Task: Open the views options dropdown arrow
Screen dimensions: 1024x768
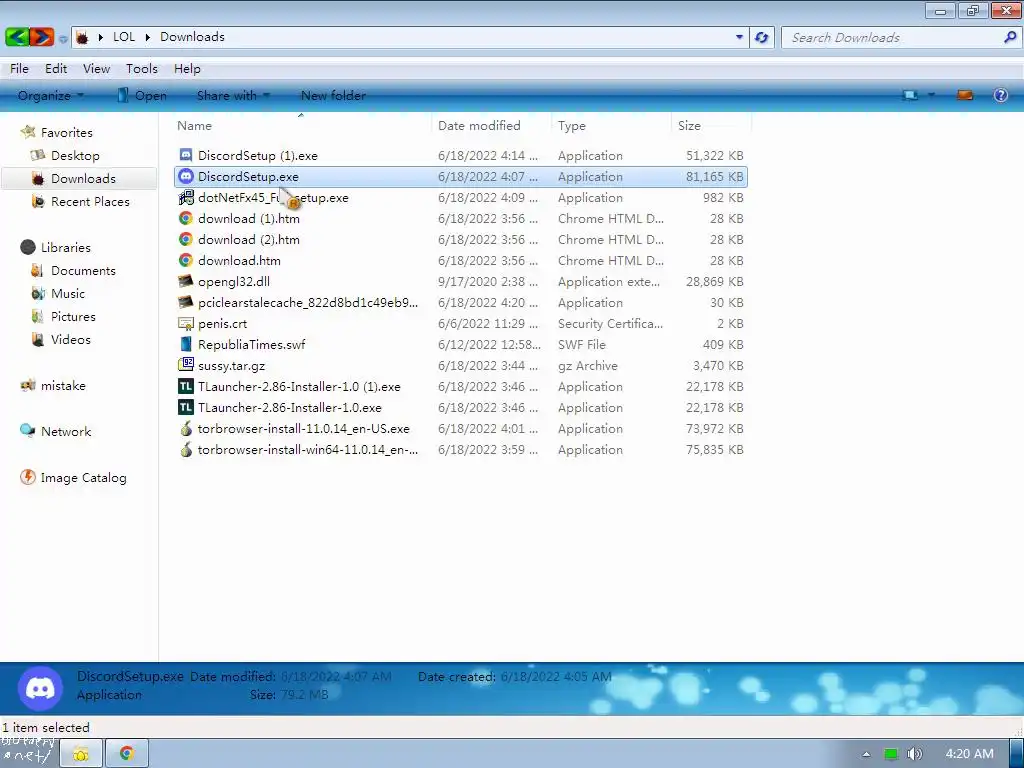Action: point(931,95)
